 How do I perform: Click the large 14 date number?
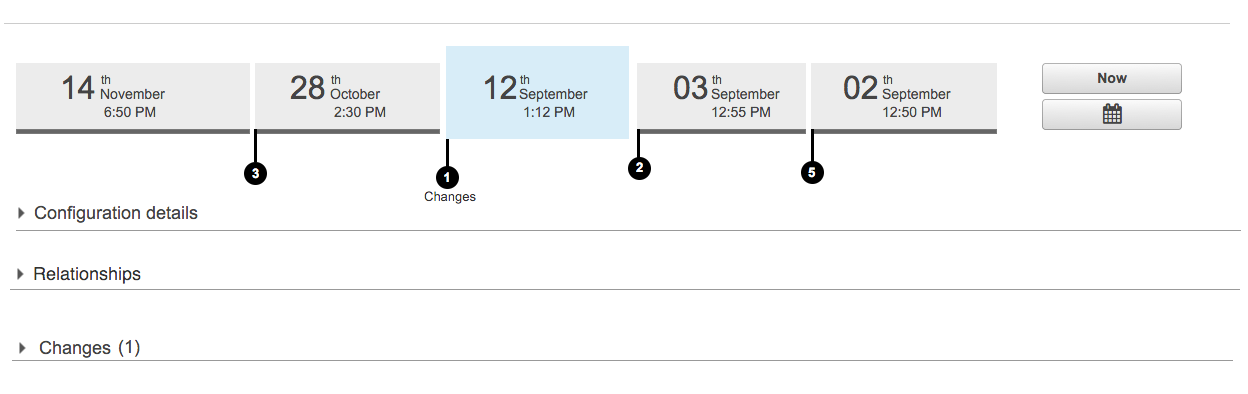(x=78, y=88)
